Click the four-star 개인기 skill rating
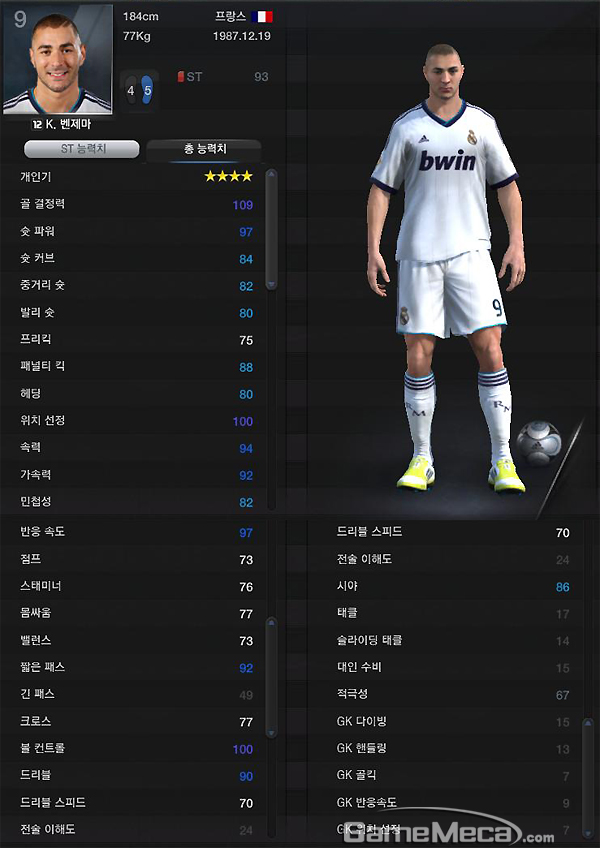The height and width of the screenshot is (848, 600). tap(228, 176)
